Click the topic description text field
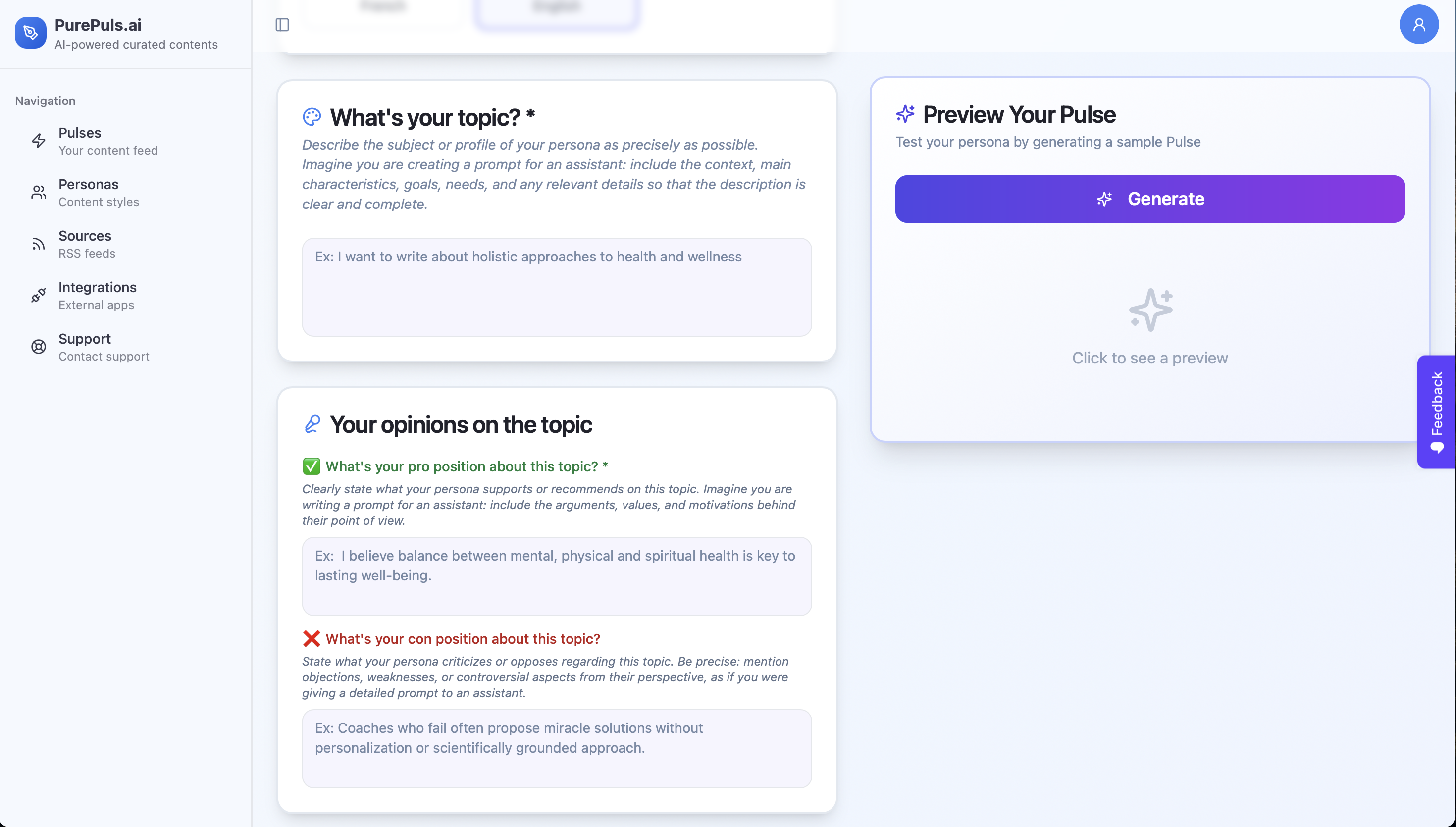The height and width of the screenshot is (827, 1456). (x=557, y=287)
